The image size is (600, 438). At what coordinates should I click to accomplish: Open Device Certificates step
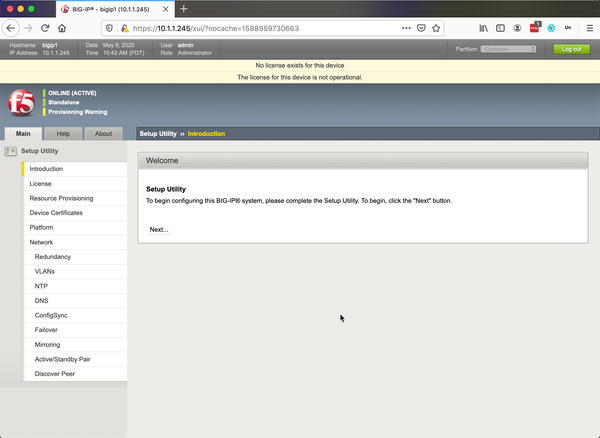coord(75,213)
